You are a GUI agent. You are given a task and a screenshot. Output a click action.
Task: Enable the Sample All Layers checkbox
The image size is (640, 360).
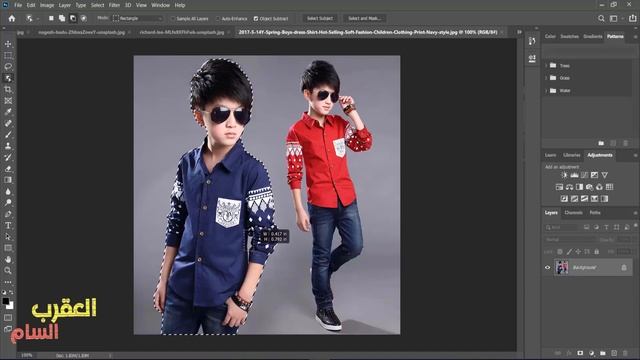pyautogui.click(x=173, y=18)
